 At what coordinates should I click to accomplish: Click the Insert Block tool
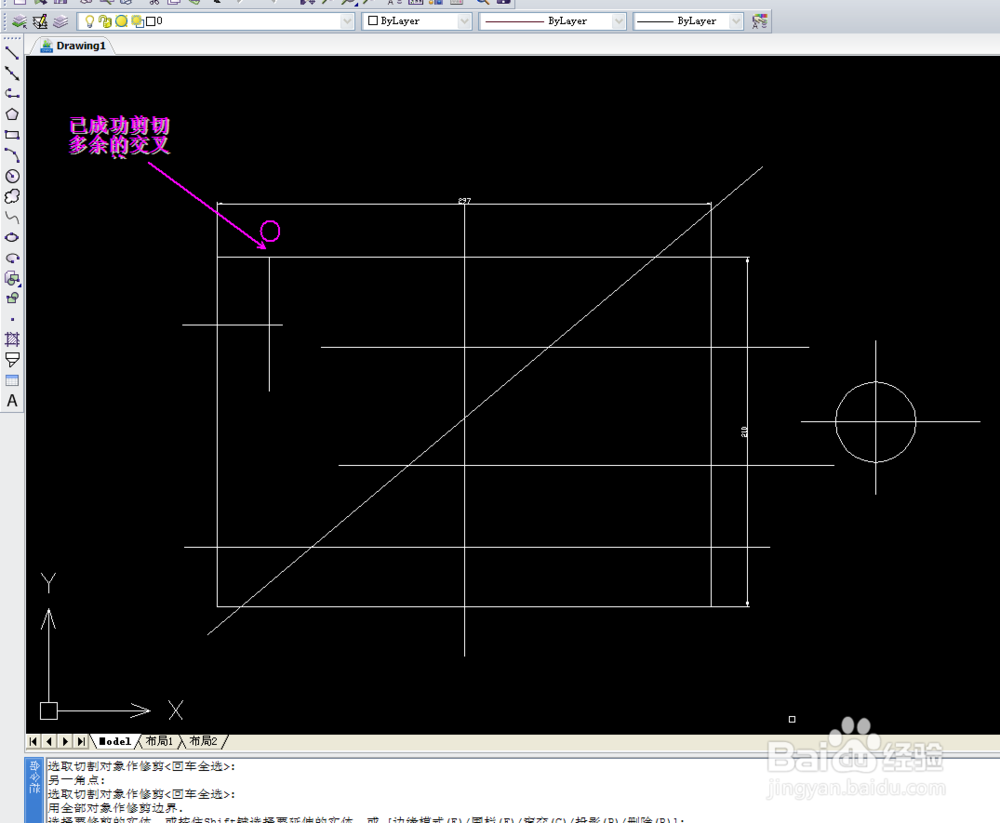11,278
